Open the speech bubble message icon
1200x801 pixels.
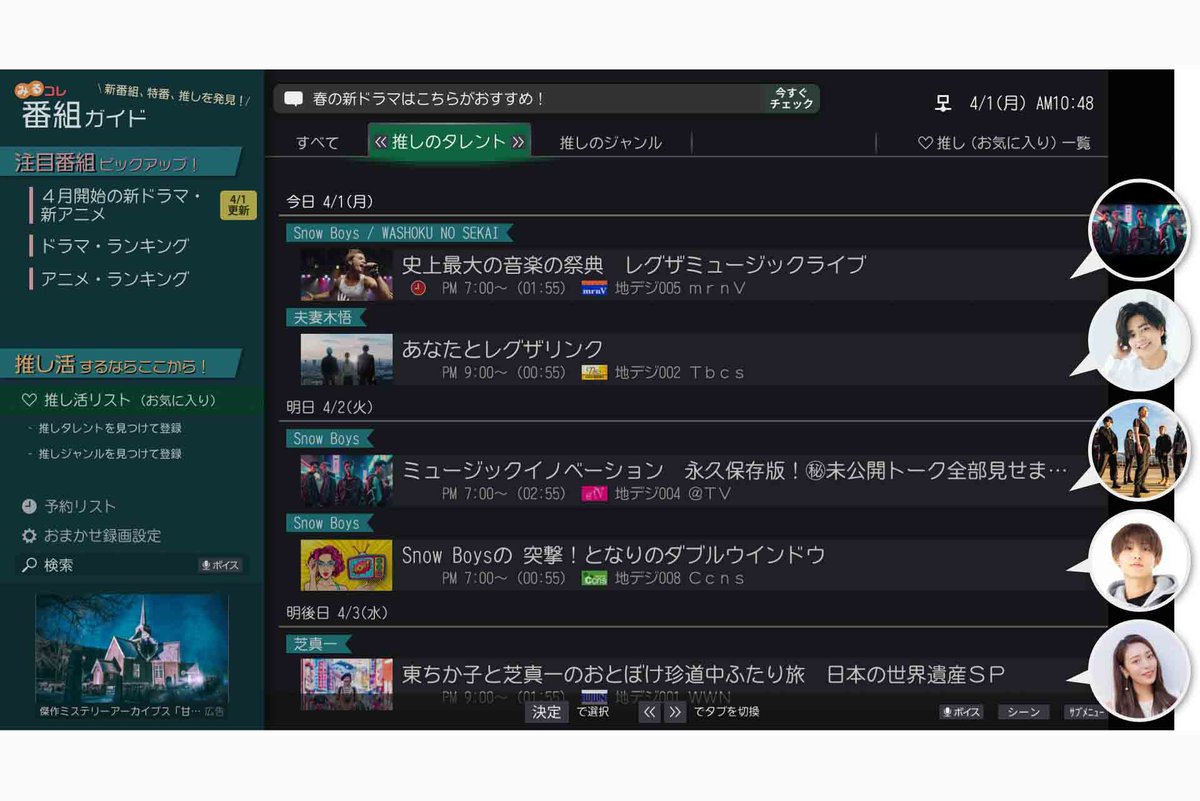pyautogui.click(x=293, y=99)
